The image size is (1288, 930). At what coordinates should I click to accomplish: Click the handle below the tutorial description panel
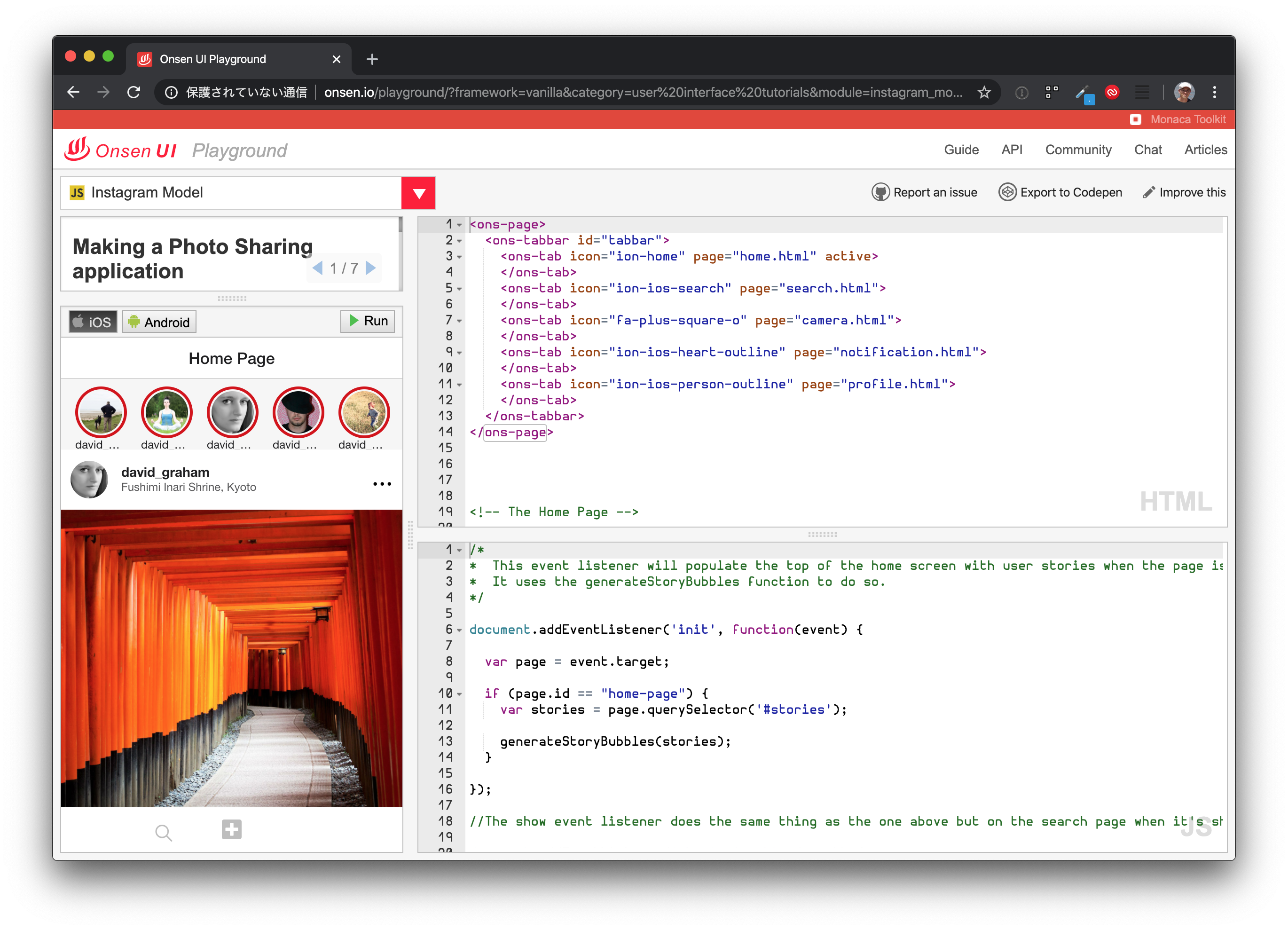click(232, 298)
